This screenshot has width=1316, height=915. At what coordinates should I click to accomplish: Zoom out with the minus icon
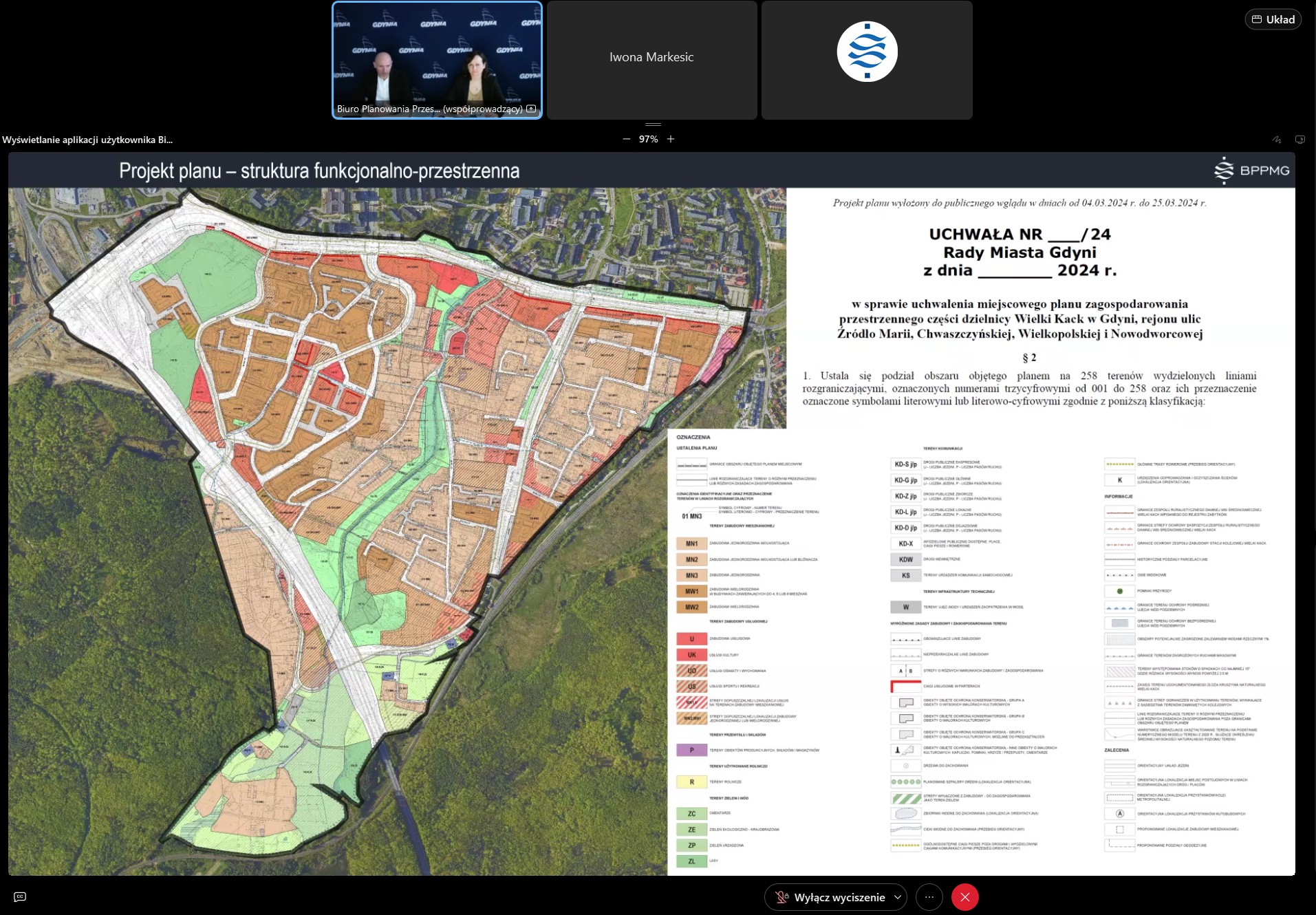pyautogui.click(x=626, y=139)
